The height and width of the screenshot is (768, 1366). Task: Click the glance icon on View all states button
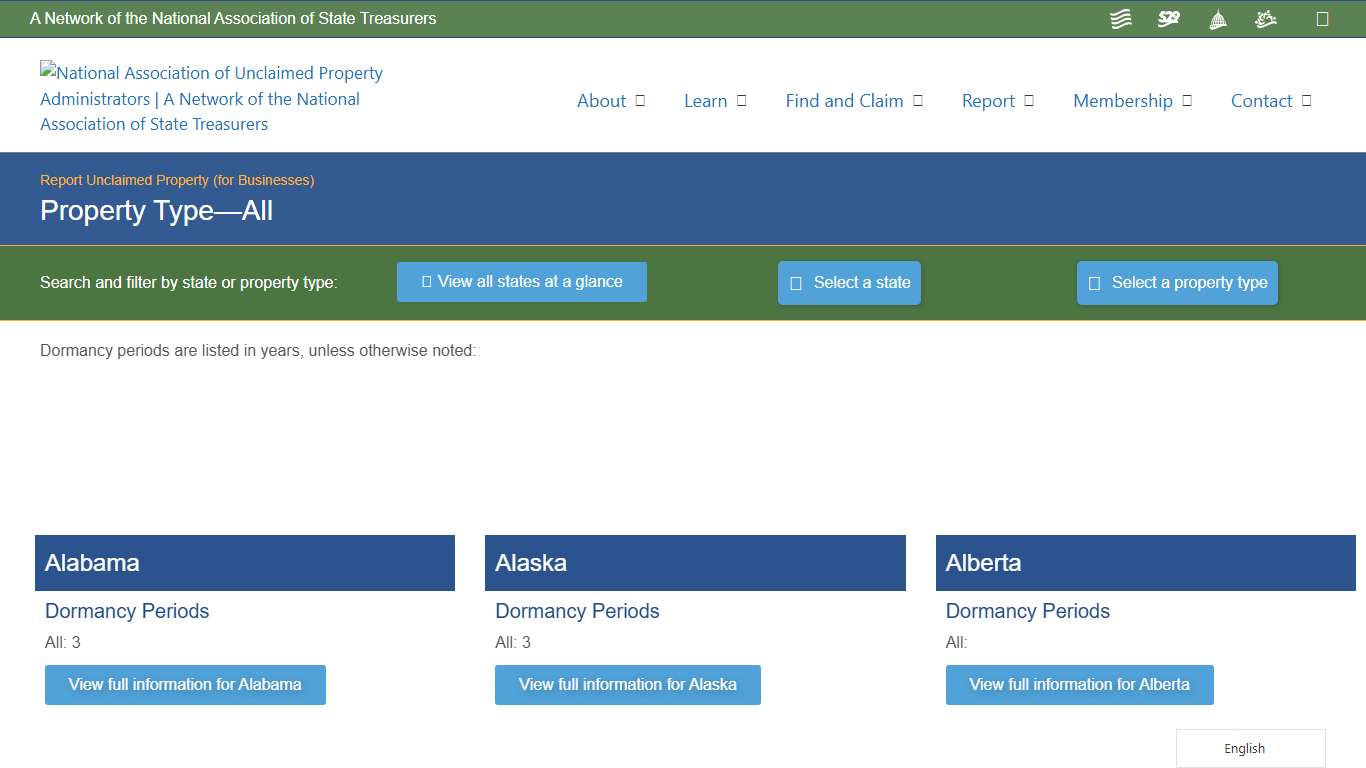[x=425, y=282]
